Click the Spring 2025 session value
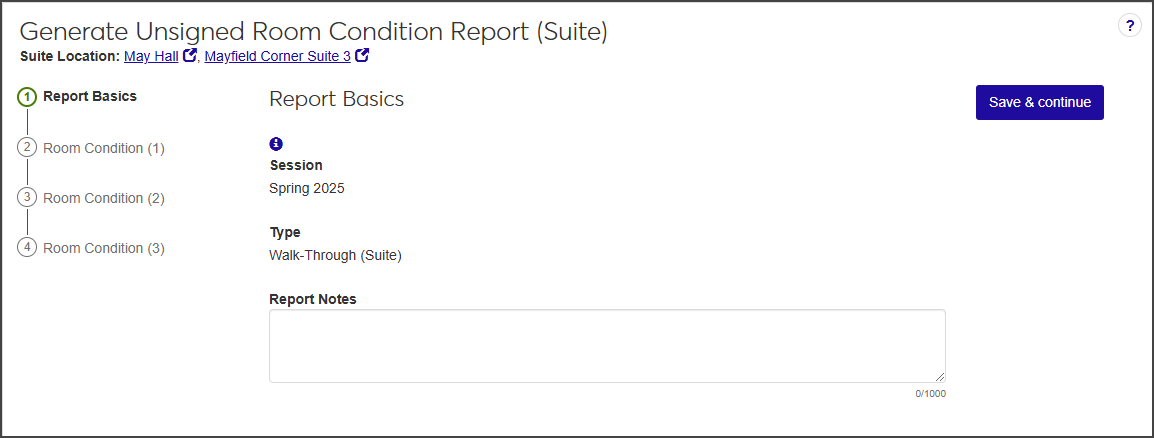 pos(307,188)
